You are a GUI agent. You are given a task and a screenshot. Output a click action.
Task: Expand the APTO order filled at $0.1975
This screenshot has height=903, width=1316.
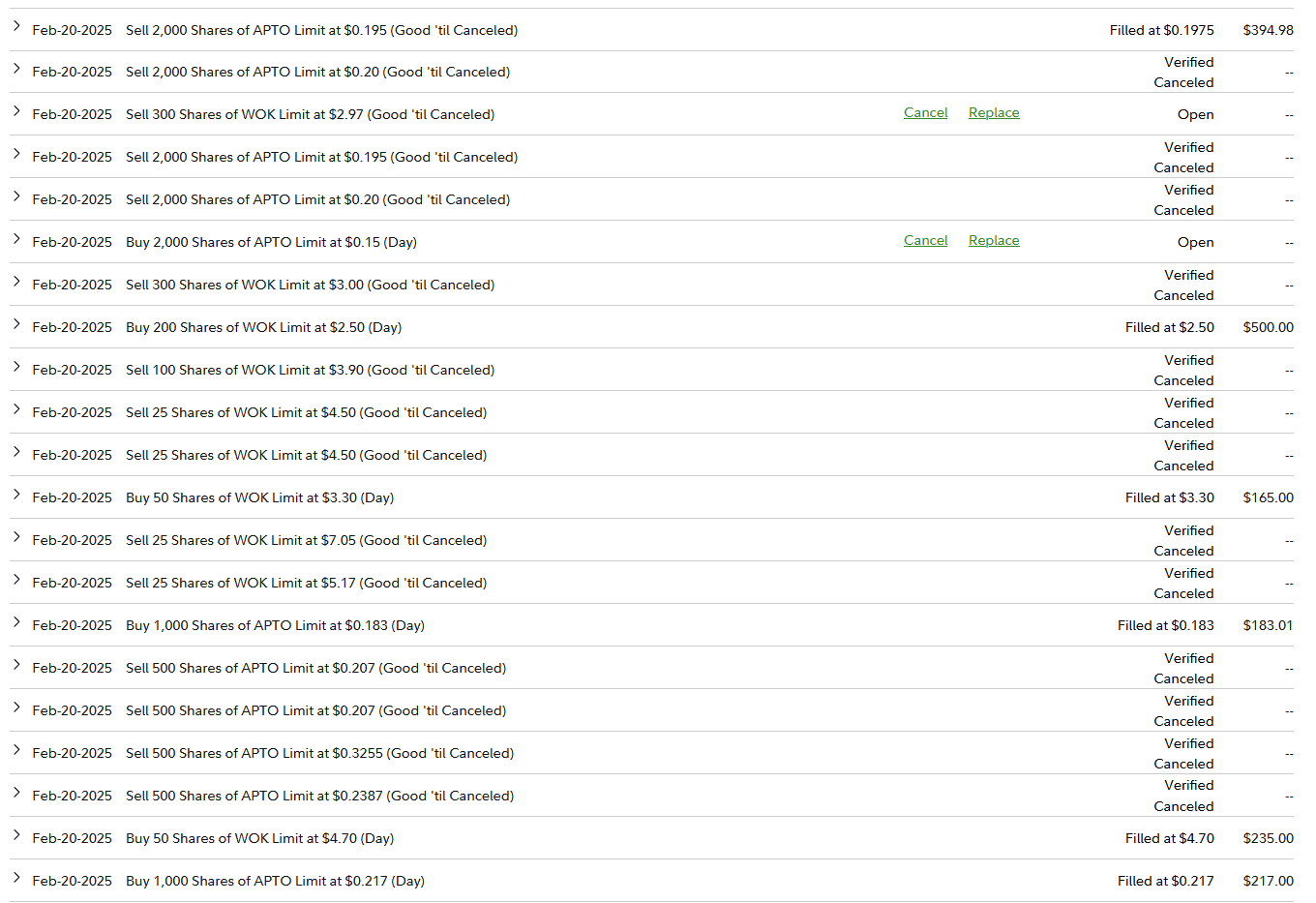pyautogui.click(x=16, y=27)
